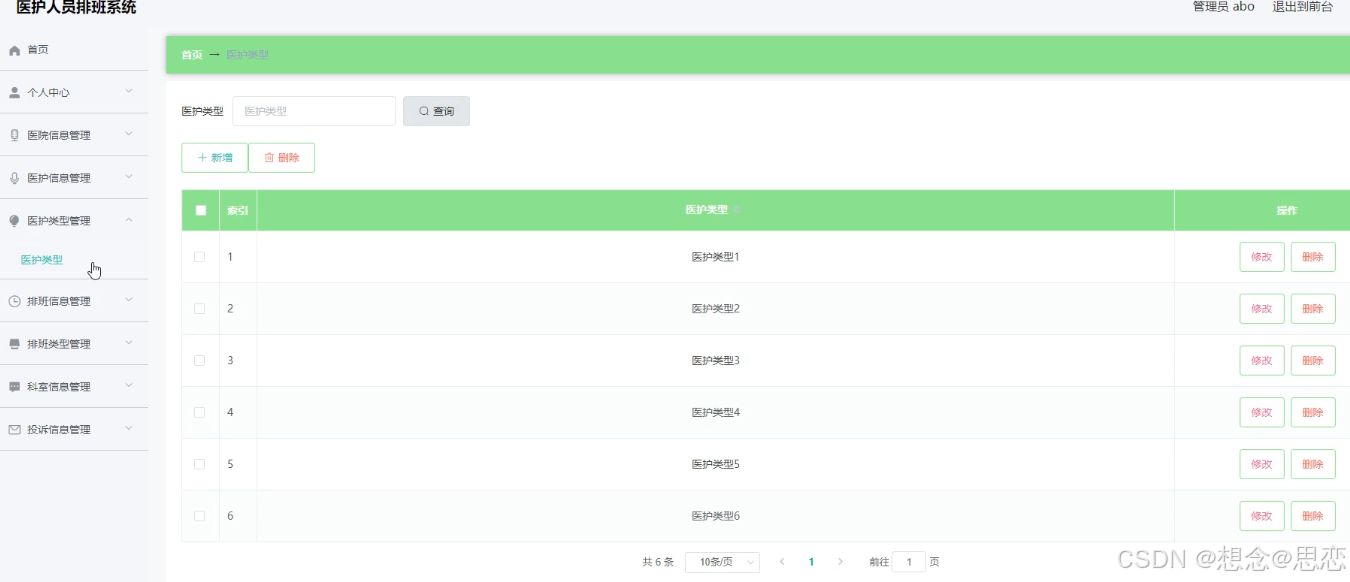Click the 删除 button above the table
Screen dimensions: 1350x582
pyautogui.click(x=282, y=158)
